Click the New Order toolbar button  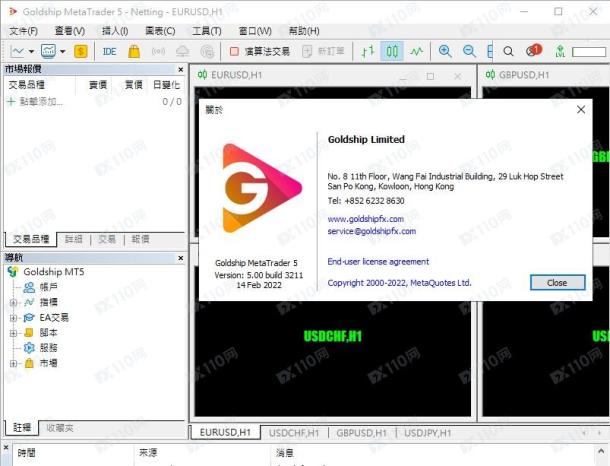(x=323, y=51)
